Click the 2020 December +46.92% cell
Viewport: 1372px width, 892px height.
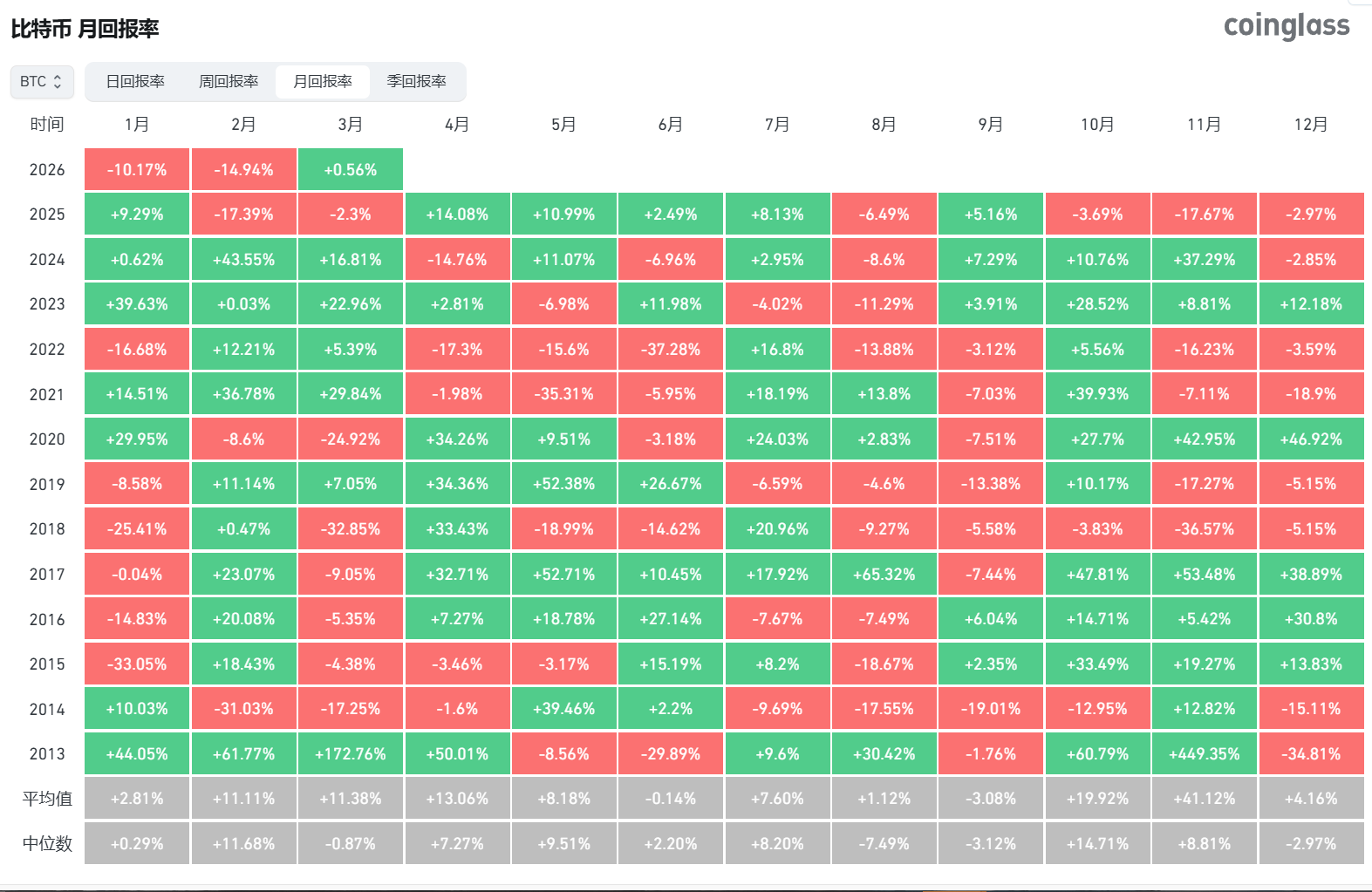1310,439
